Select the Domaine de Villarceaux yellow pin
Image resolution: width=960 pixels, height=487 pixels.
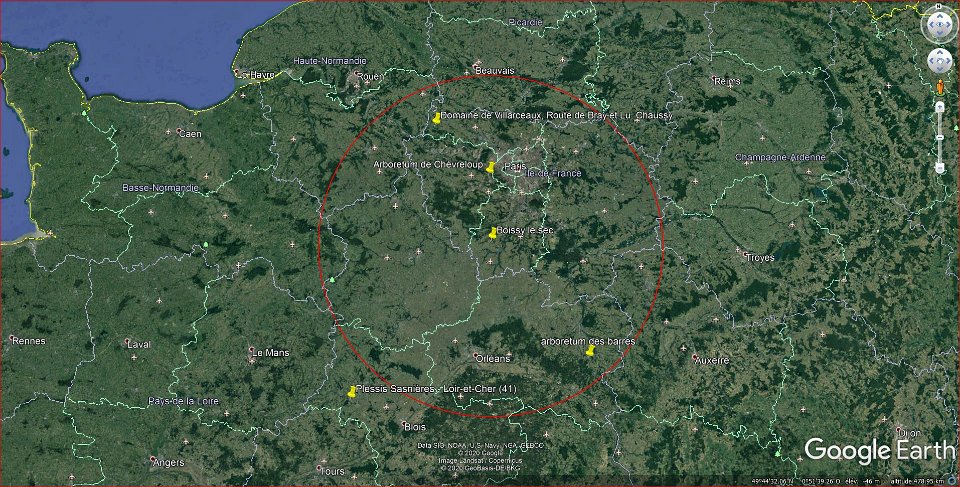436,118
